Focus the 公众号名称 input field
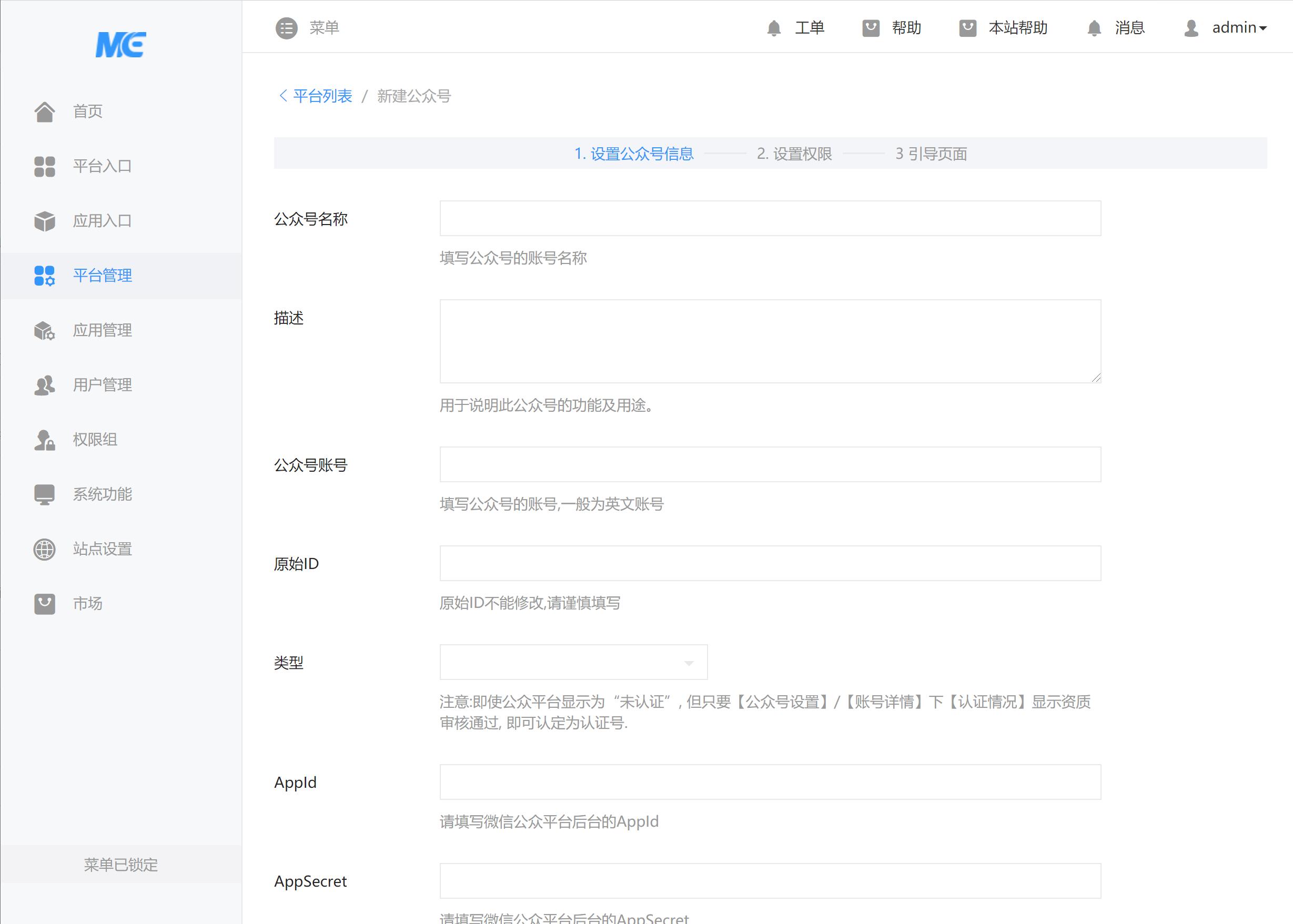The image size is (1293, 924). coord(770,218)
